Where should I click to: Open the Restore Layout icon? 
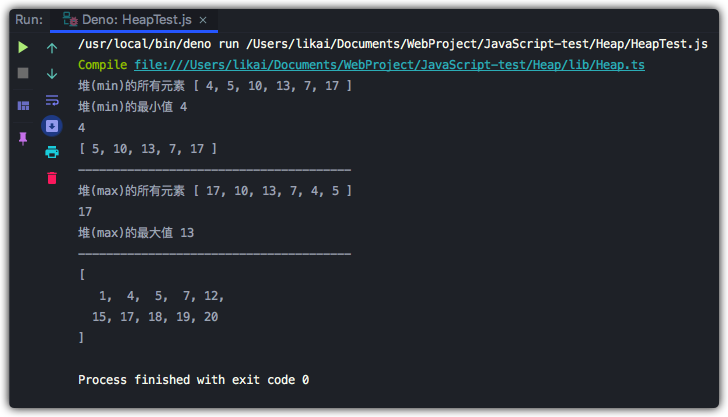point(23,106)
